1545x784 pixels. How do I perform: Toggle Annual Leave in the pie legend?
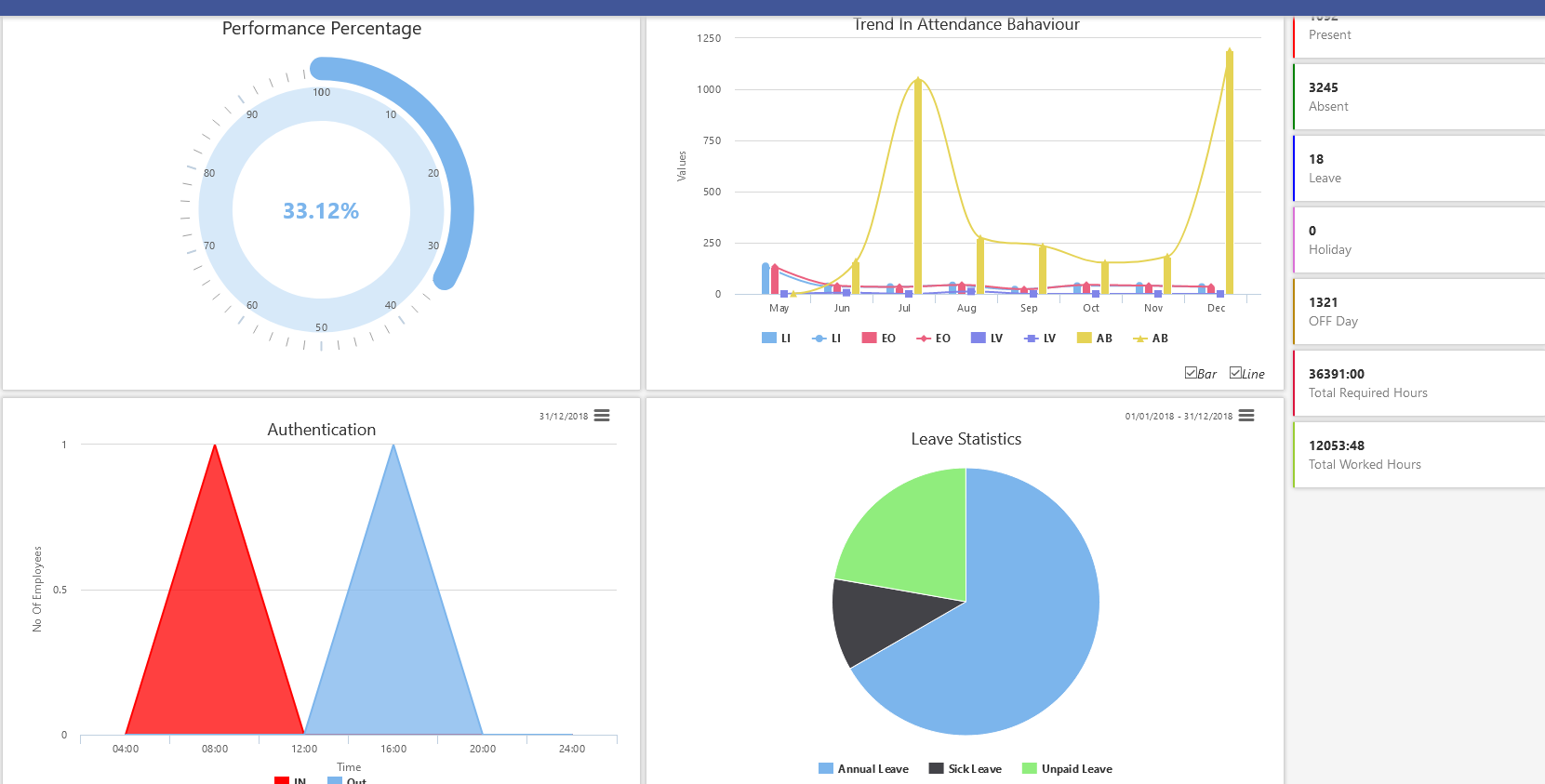tap(863, 769)
